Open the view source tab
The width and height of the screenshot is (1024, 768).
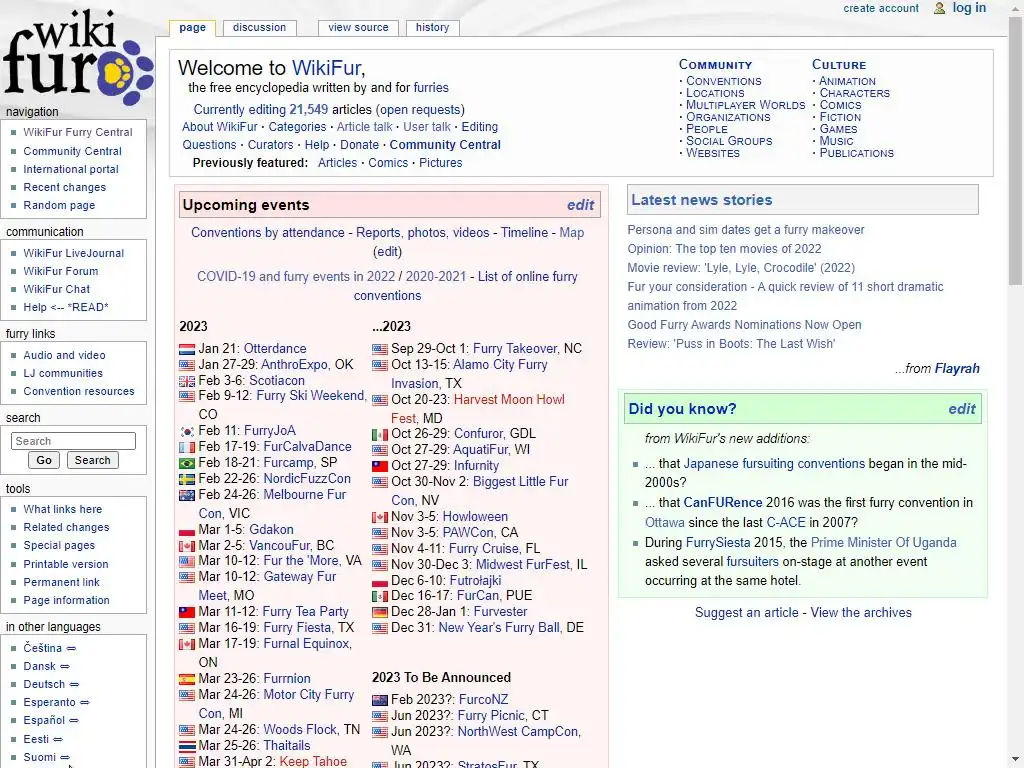358,27
